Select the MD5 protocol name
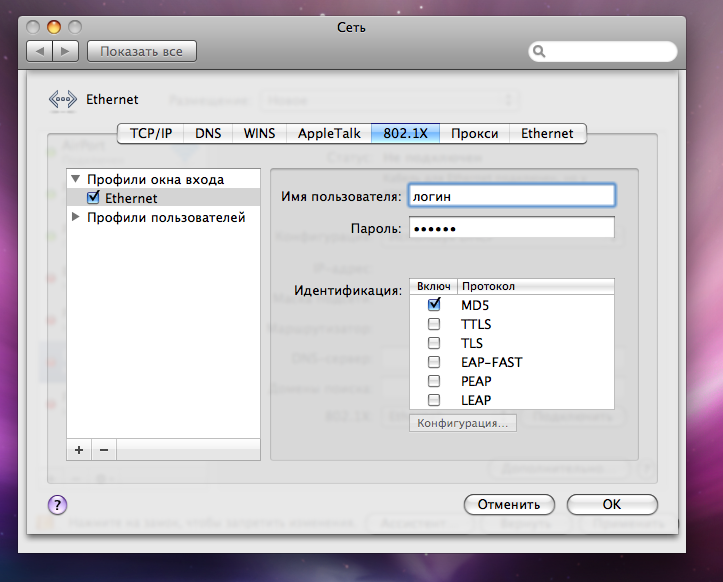Screen dimensions: 723x582 click(x=475, y=305)
